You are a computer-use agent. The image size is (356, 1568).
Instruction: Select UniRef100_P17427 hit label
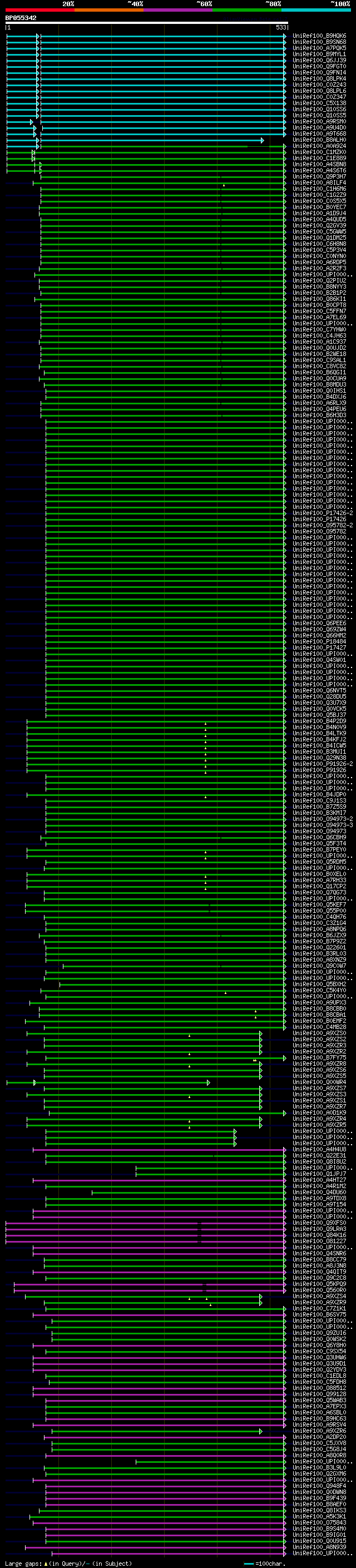pyautogui.click(x=319, y=647)
